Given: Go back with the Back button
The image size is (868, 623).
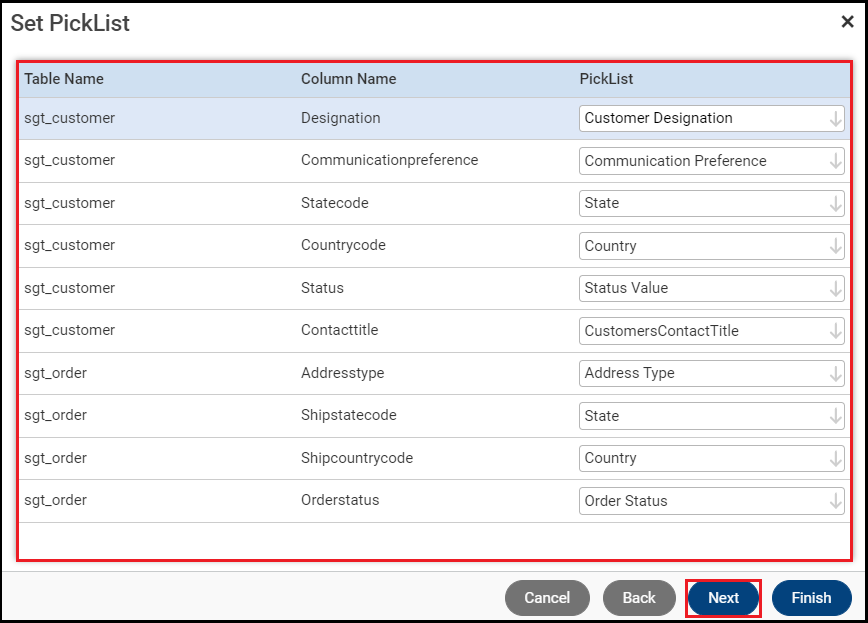Looking at the screenshot, I should coord(639,598).
